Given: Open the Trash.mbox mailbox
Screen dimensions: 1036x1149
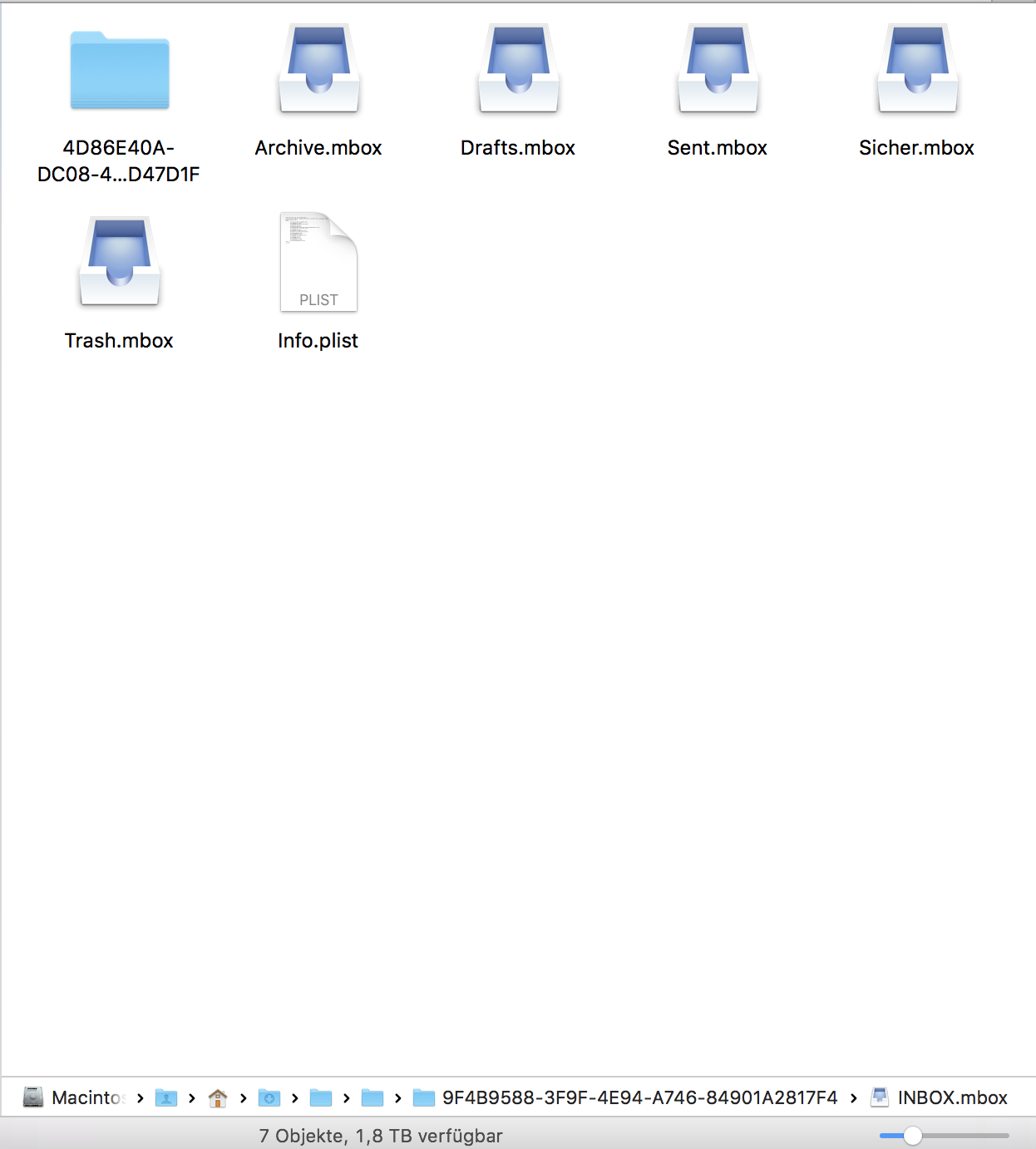Looking at the screenshot, I should (119, 262).
